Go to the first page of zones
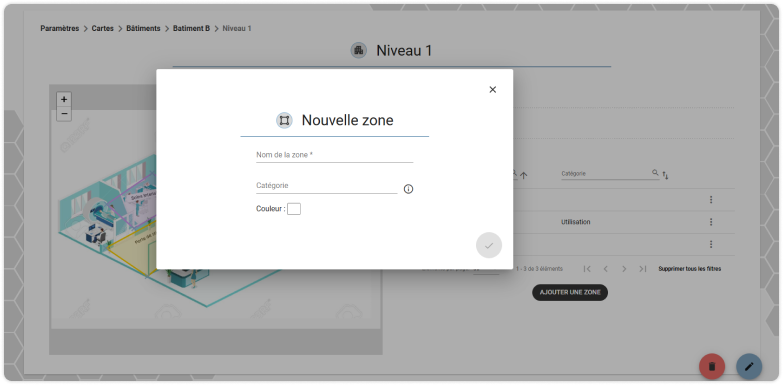Screen dimensions: 783x385 click(x=587, y=269)
